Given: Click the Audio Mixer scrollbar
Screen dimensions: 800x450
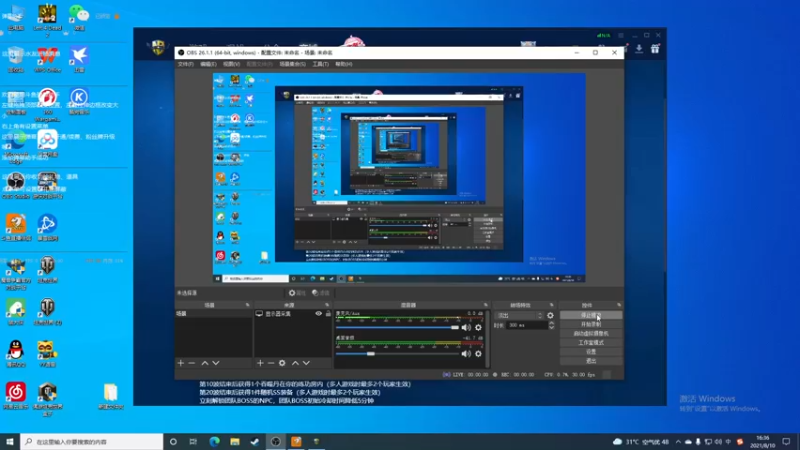Looking at the screenshot, I should [x=488, y=339].
